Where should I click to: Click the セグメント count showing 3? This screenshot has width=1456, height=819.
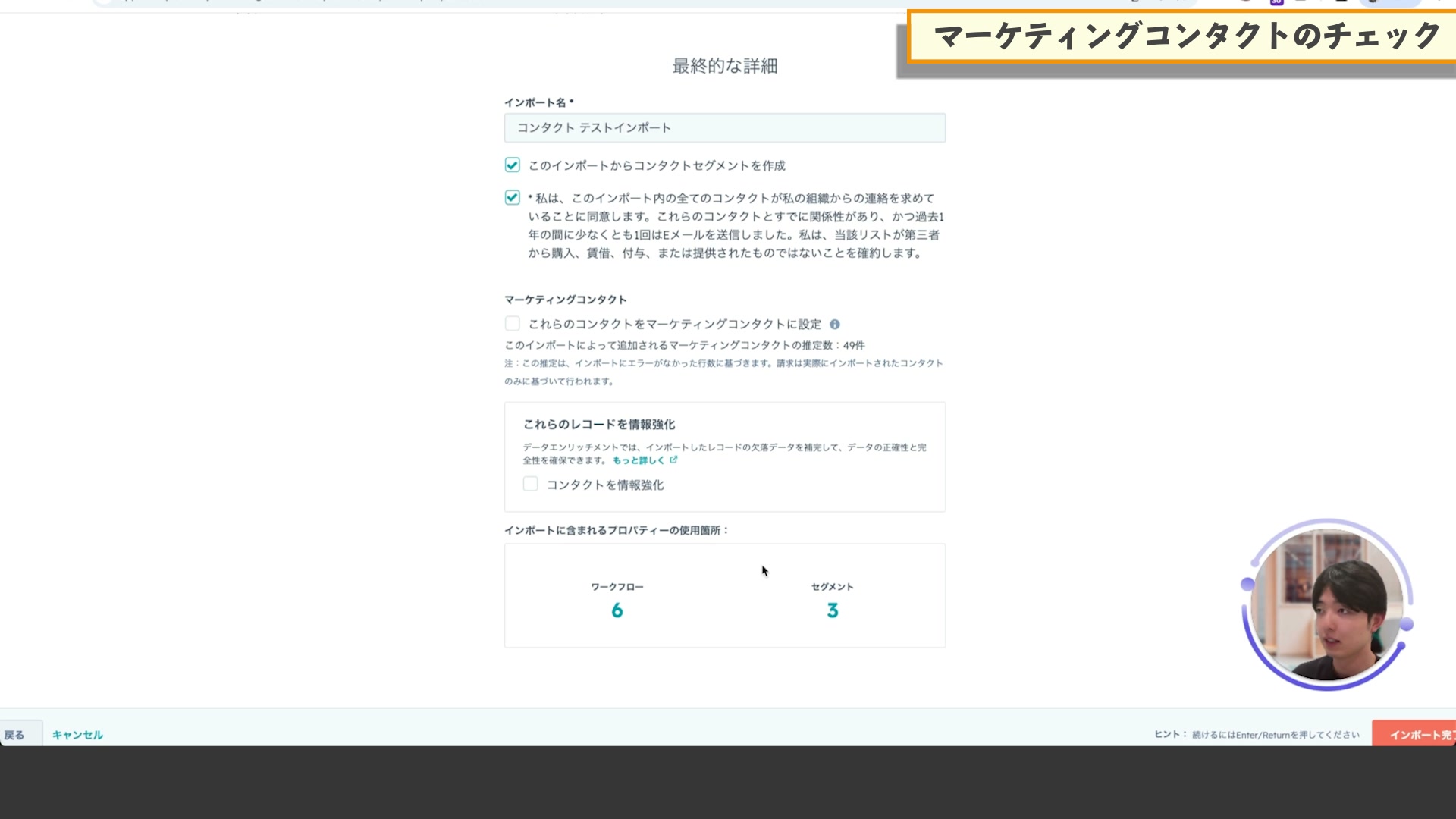(832, 610)
